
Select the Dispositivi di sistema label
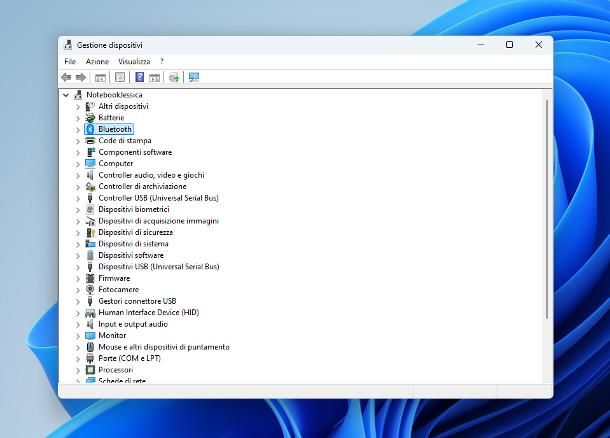tap(133, 244)
